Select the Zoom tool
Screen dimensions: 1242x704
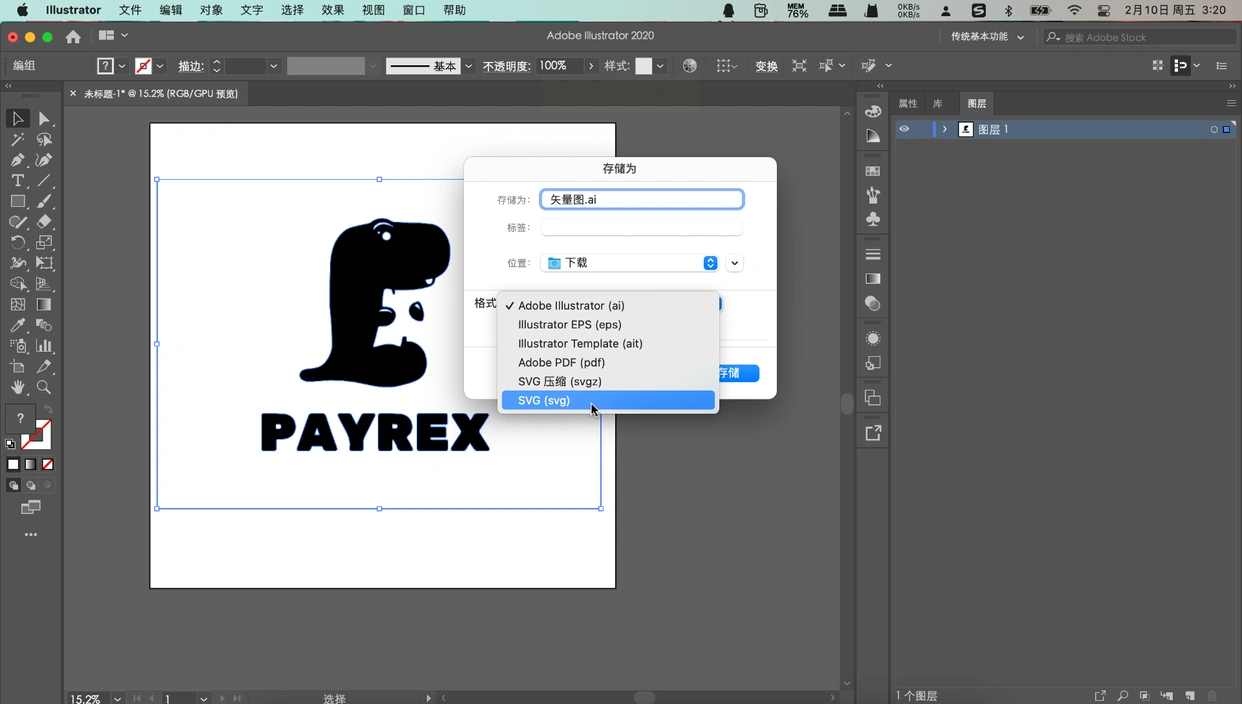[44, 387]
